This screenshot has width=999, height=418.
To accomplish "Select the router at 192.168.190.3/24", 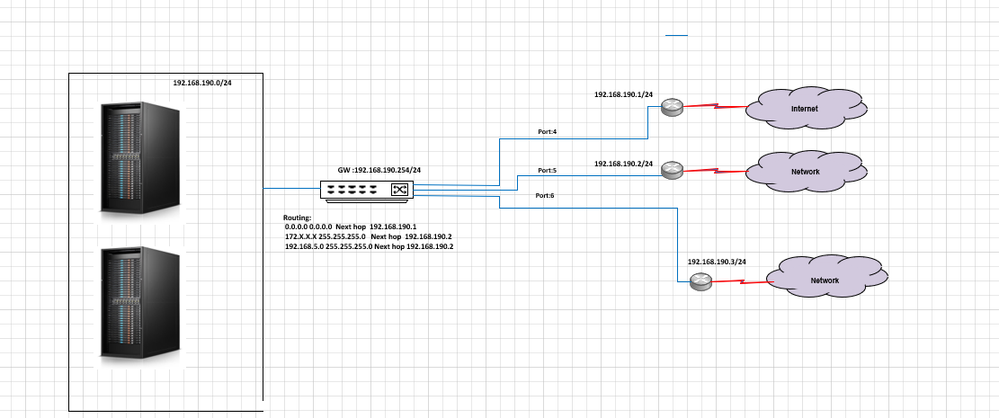I will coord(701,282).
